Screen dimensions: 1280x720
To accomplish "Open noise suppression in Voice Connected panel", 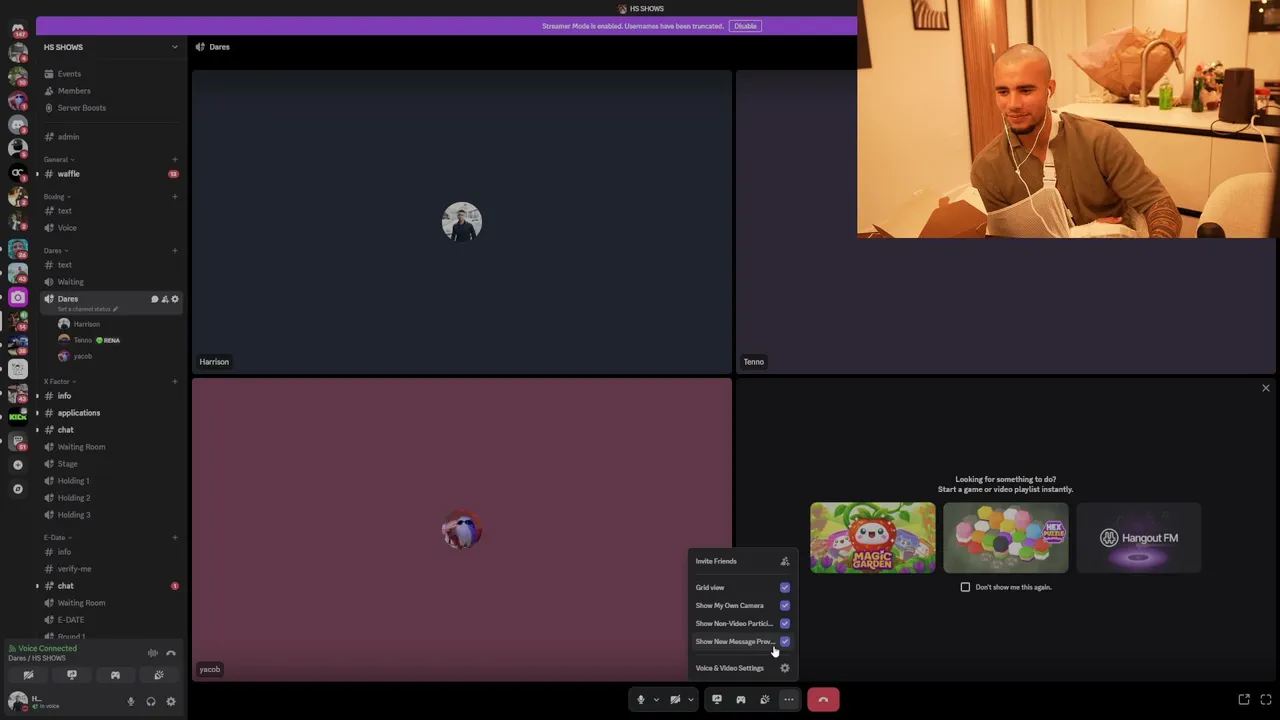I will (153, 653).
